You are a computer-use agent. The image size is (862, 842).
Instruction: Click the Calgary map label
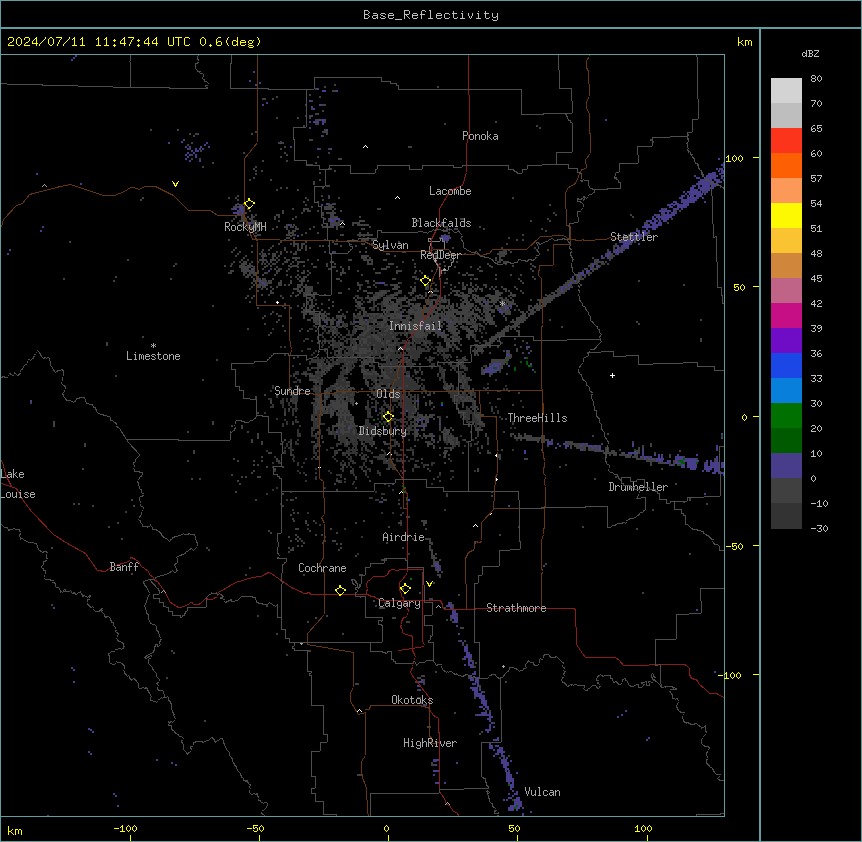400,603
